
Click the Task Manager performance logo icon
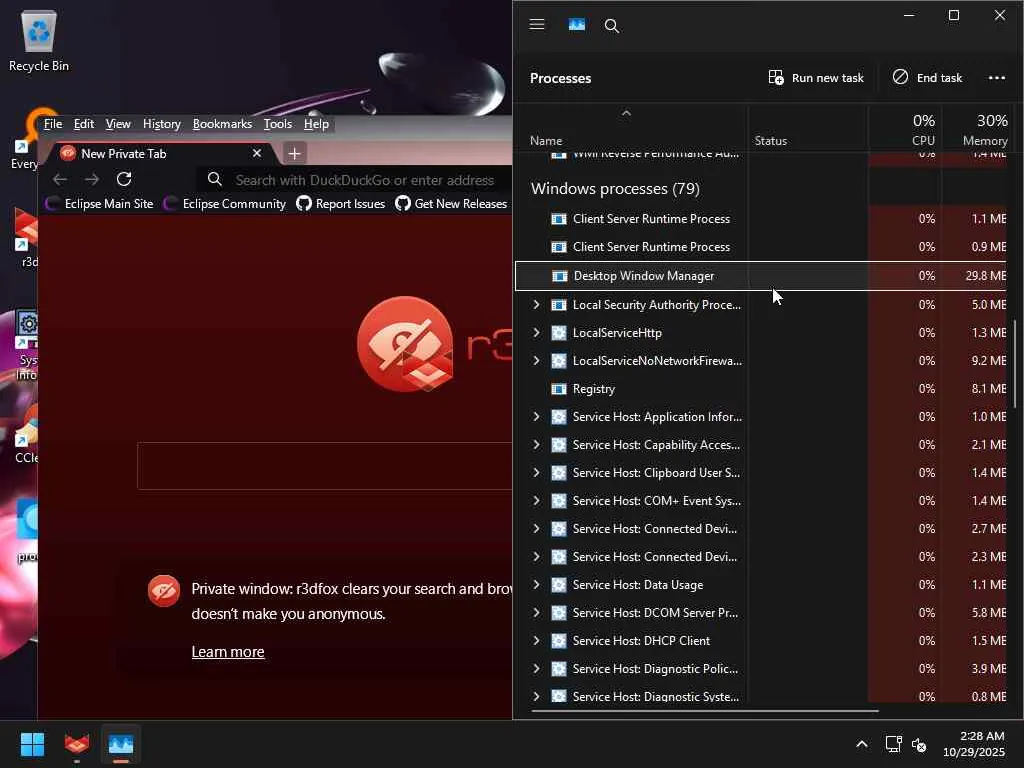coord(577,25)
